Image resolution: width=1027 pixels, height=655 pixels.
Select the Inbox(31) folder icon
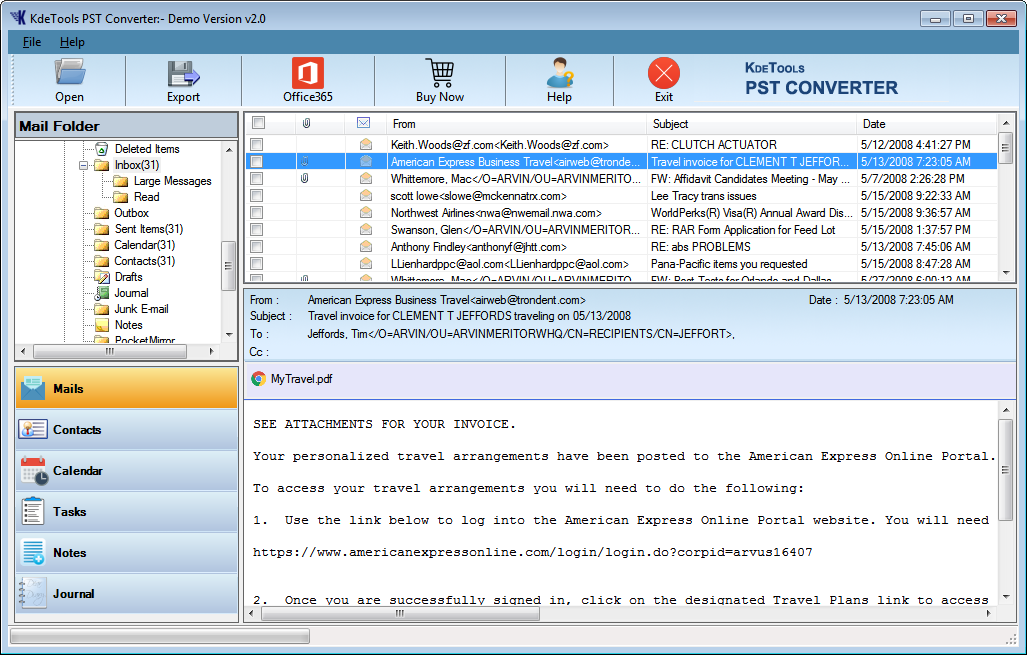click(102, 165)
